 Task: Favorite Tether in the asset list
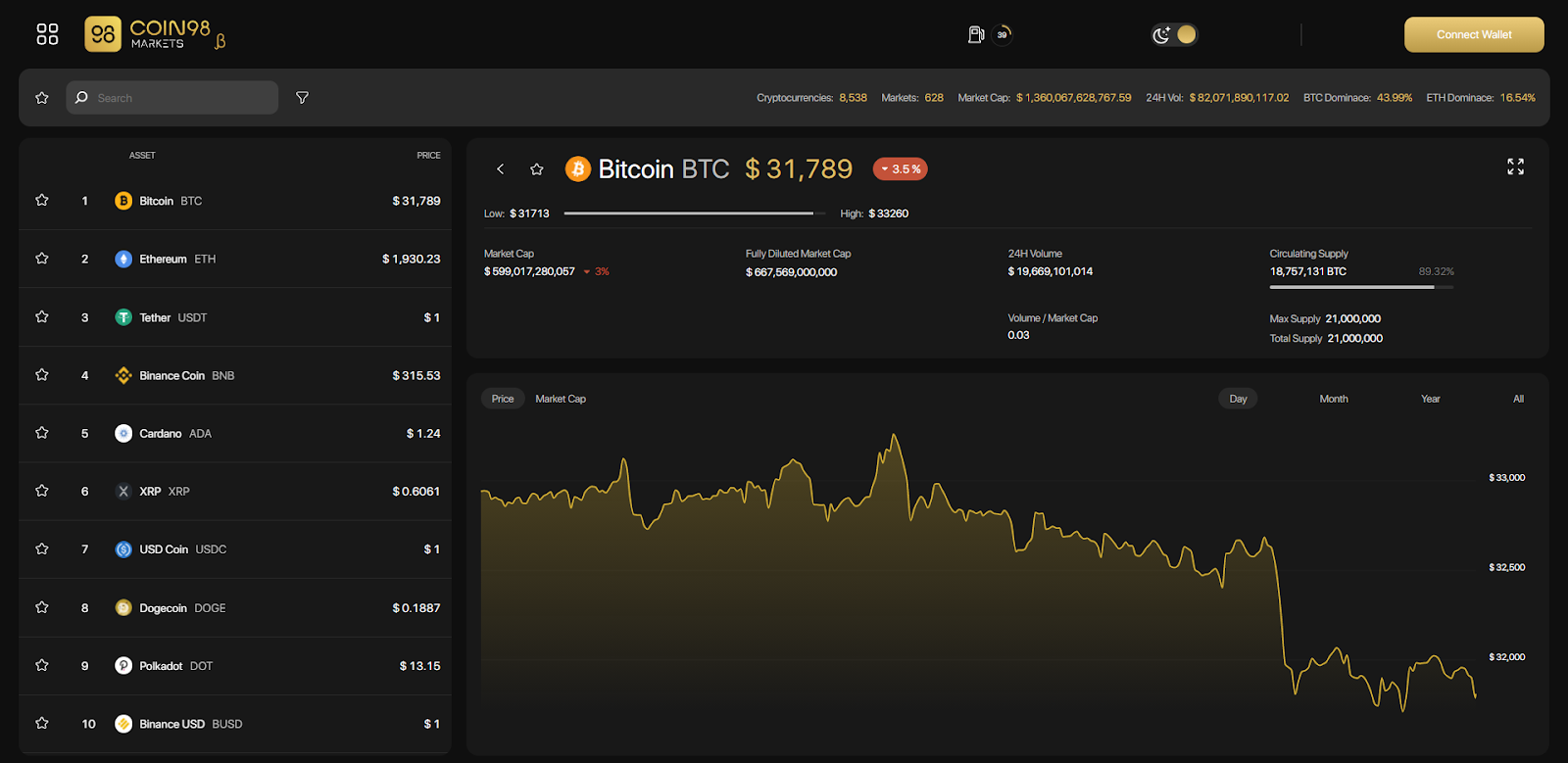pyautogui.click(x=42, y=316)
